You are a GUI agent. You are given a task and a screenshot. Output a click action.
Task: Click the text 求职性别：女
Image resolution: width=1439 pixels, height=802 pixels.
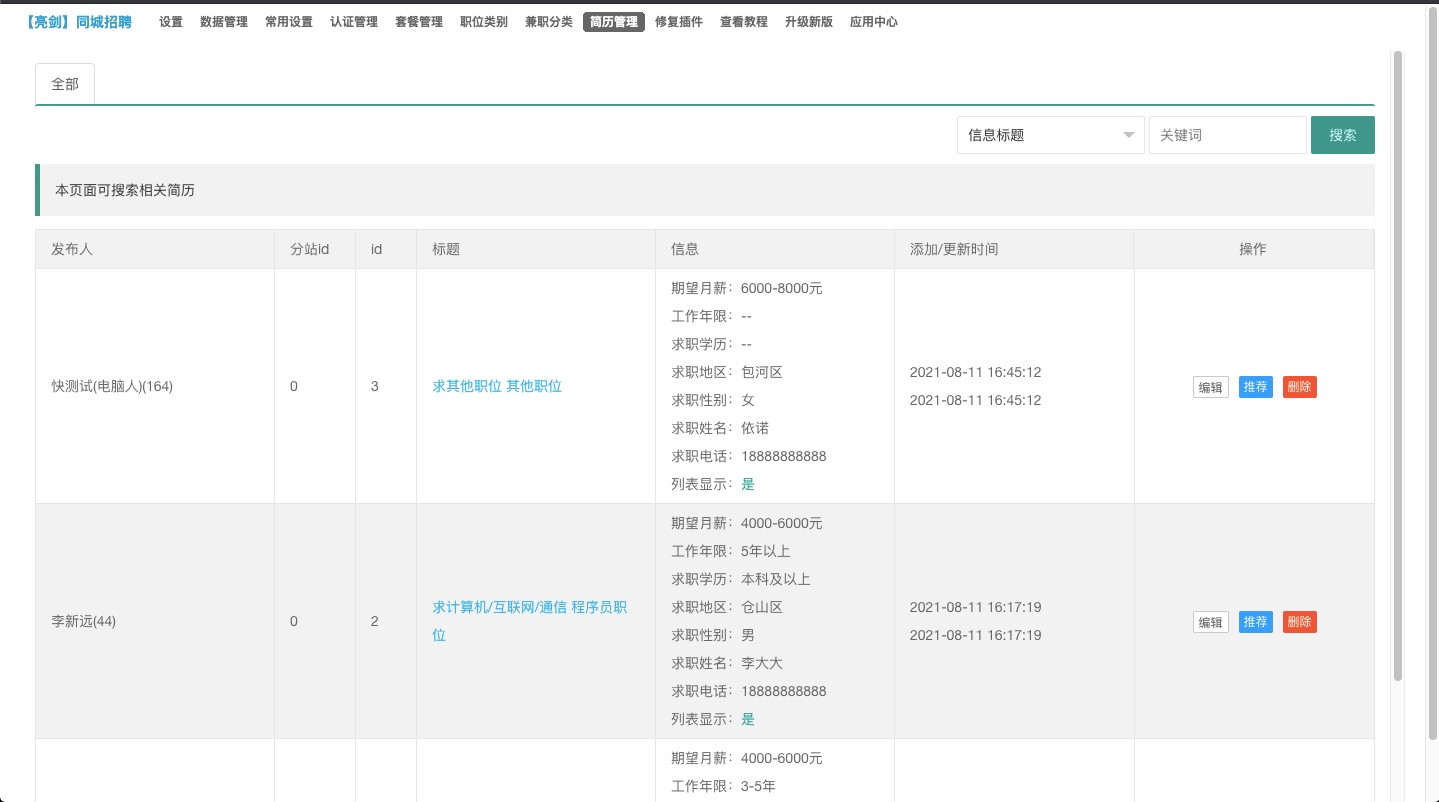click(x=713, y=400)
